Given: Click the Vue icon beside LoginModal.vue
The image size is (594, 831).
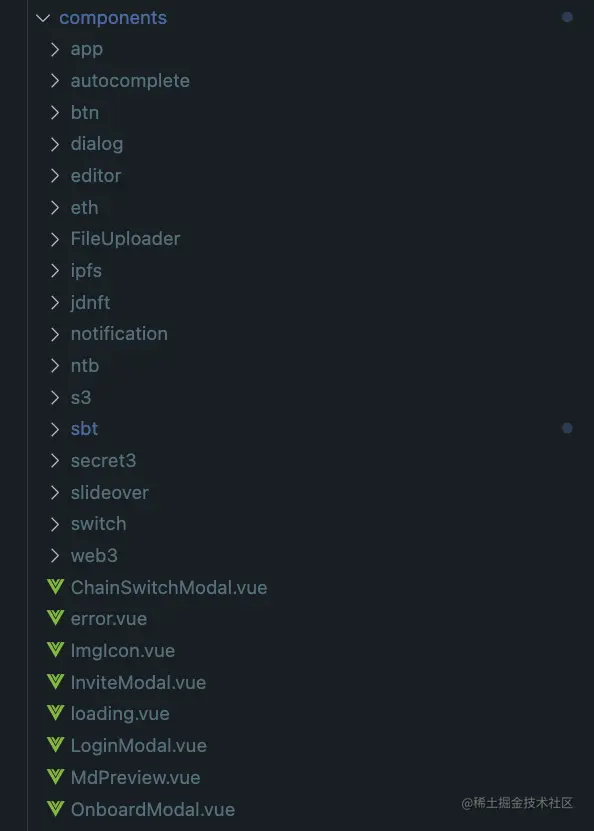Looking at the screenshot, I should (56, 745).
